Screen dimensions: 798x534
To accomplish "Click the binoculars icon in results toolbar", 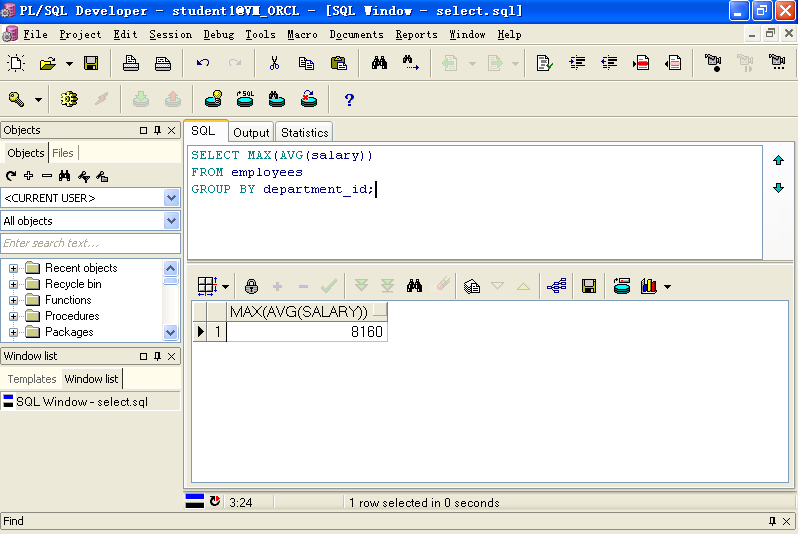I will pos(414,286).
